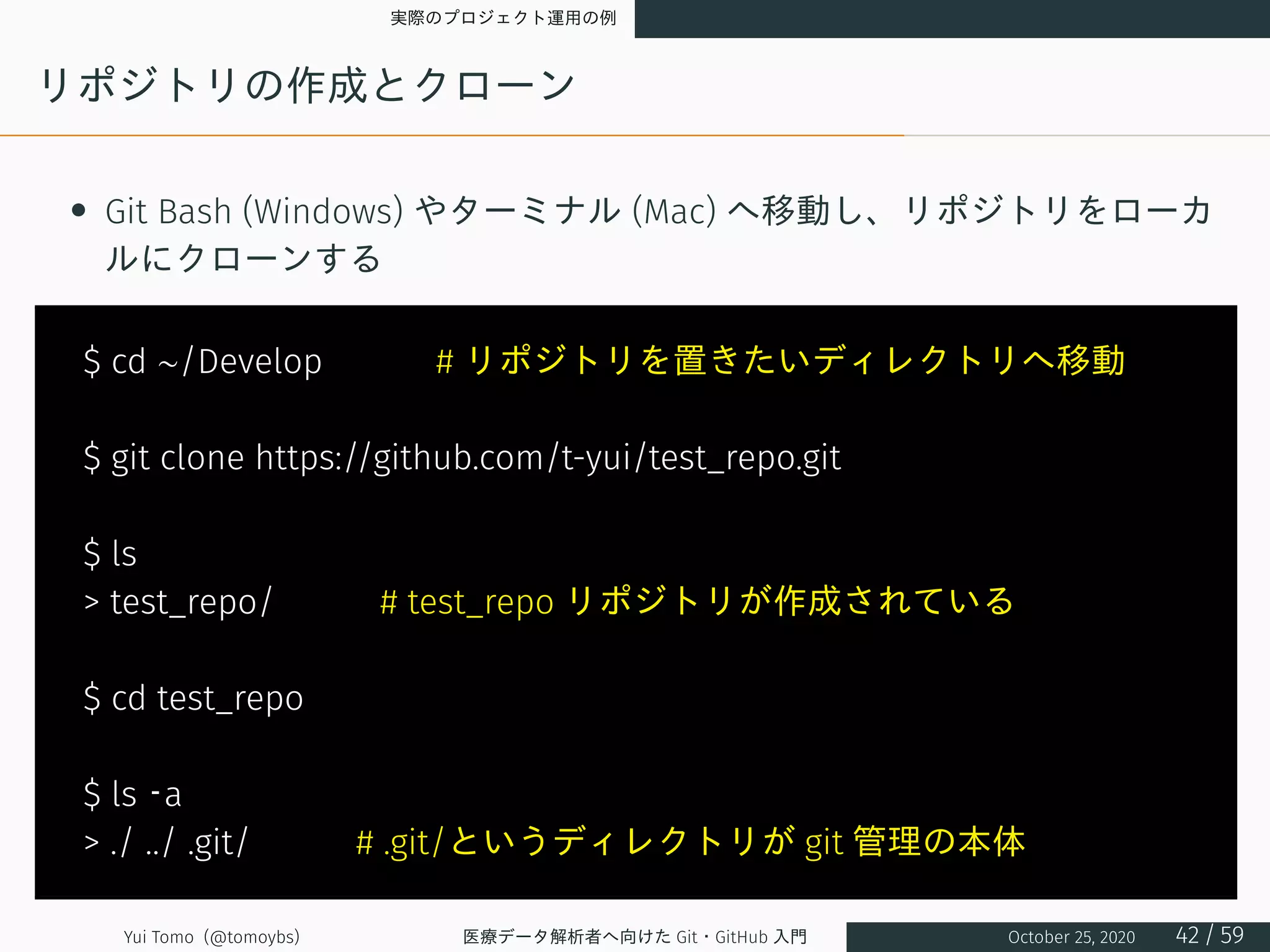Click the bullet text starting with Git Bash (Windows)

pyautogui.click(x=658, y=234)
